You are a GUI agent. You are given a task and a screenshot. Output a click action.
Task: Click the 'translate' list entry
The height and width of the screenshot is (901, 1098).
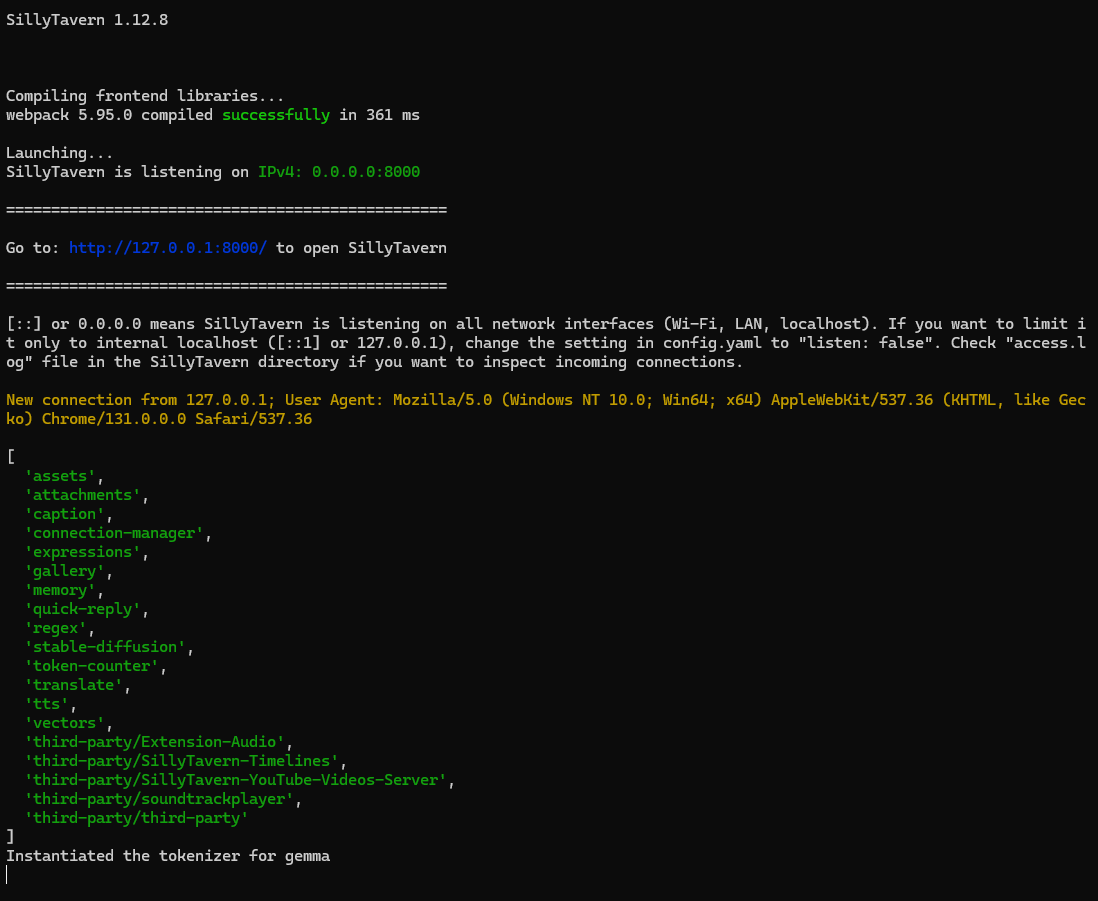point(74,685)
